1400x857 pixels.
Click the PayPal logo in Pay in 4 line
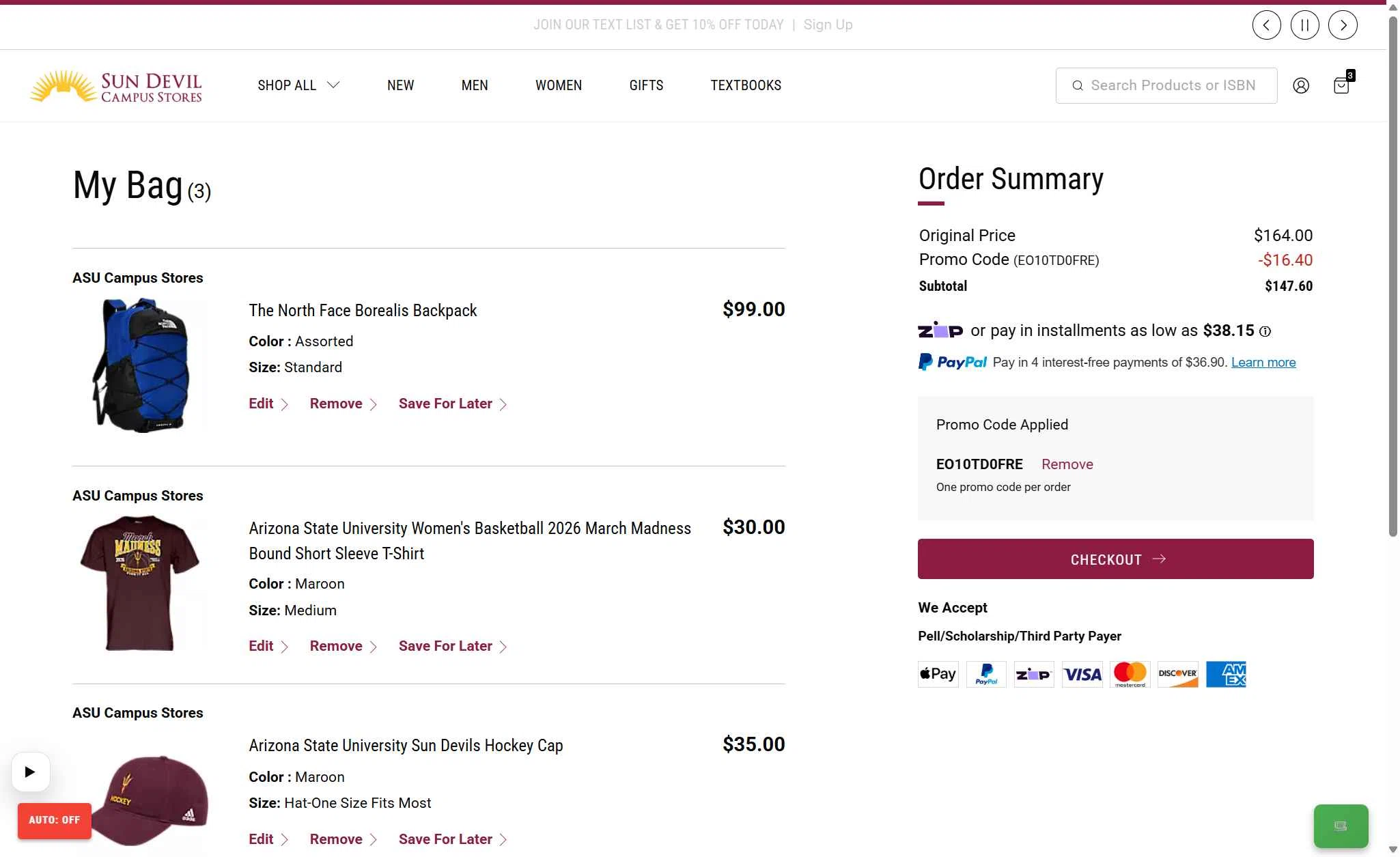click(953, 362)
